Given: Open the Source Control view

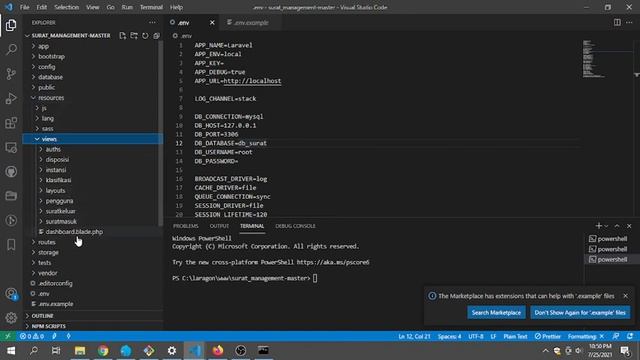Looking at the screenshot, I should pyautogui.click(x=11, y=74).
